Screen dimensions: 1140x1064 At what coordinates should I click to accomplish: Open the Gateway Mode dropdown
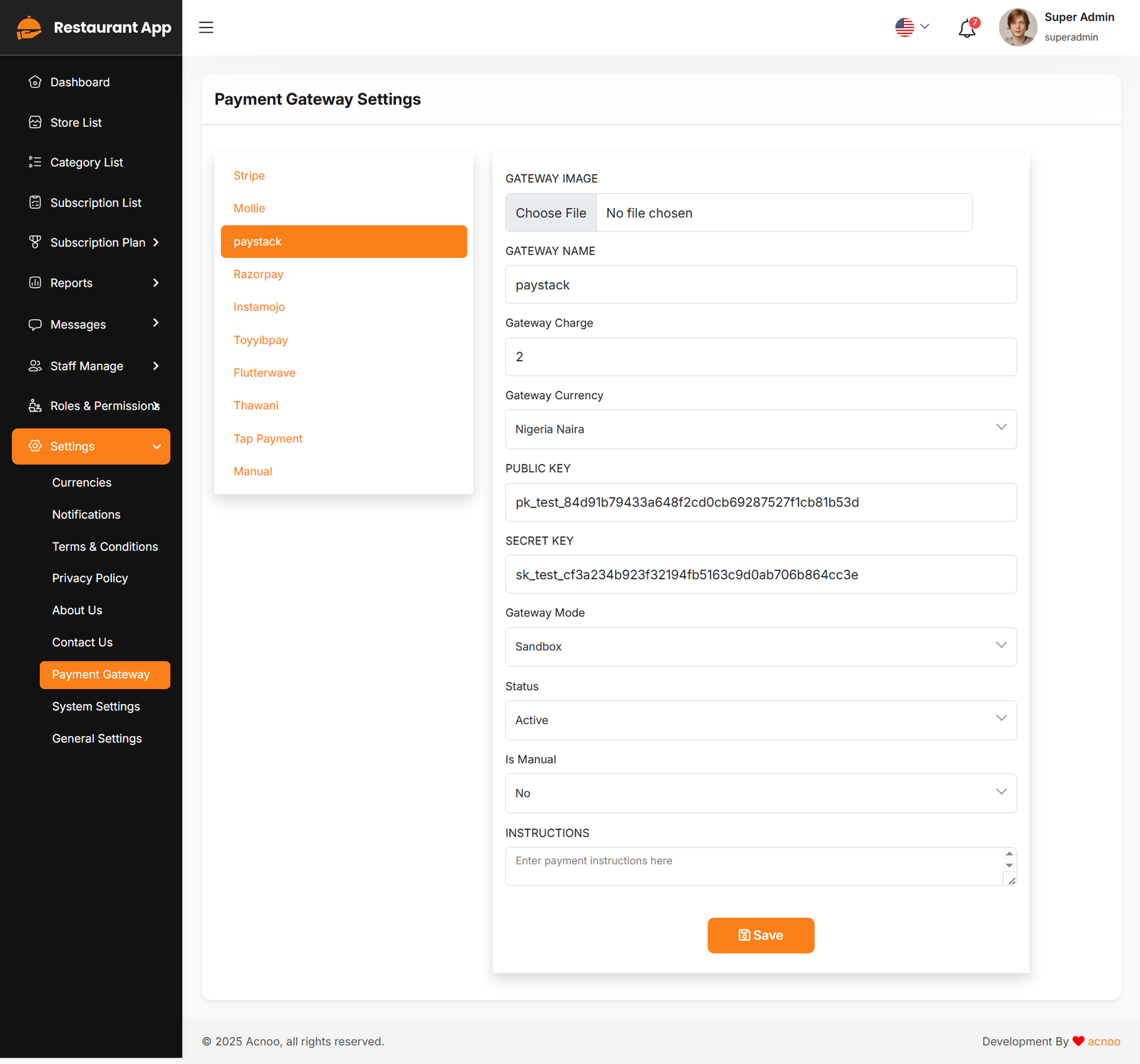760,646
